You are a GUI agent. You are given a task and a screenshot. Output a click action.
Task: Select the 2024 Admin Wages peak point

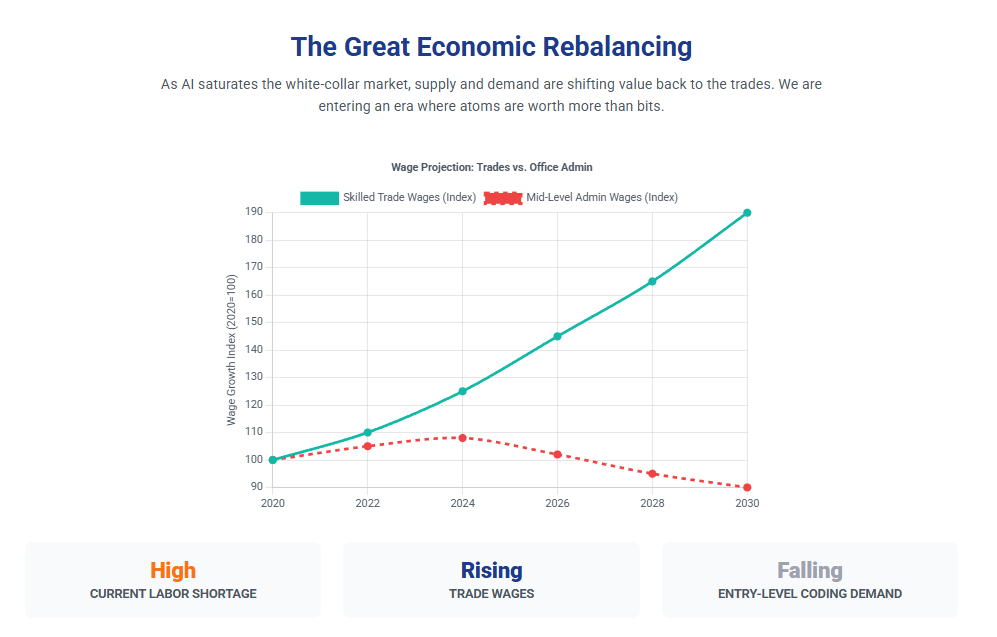coord(462,438)
